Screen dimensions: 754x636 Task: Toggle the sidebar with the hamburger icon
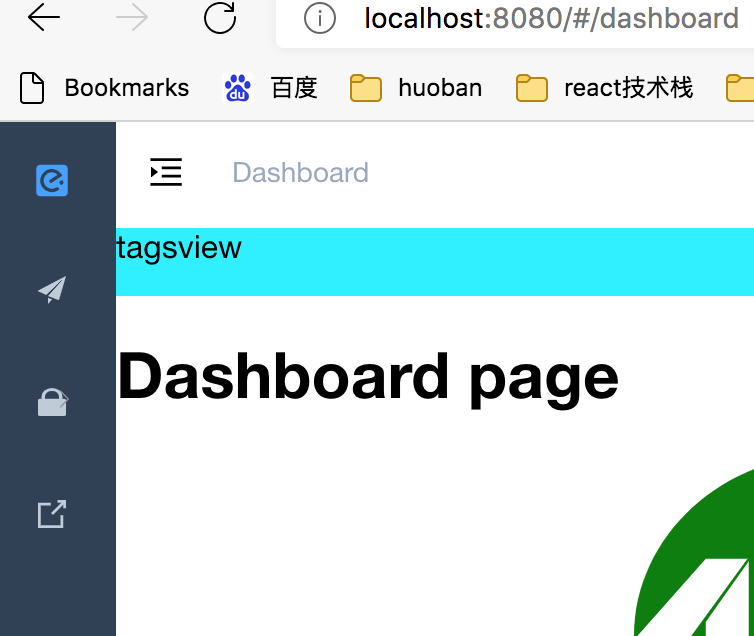pos(166,172)
